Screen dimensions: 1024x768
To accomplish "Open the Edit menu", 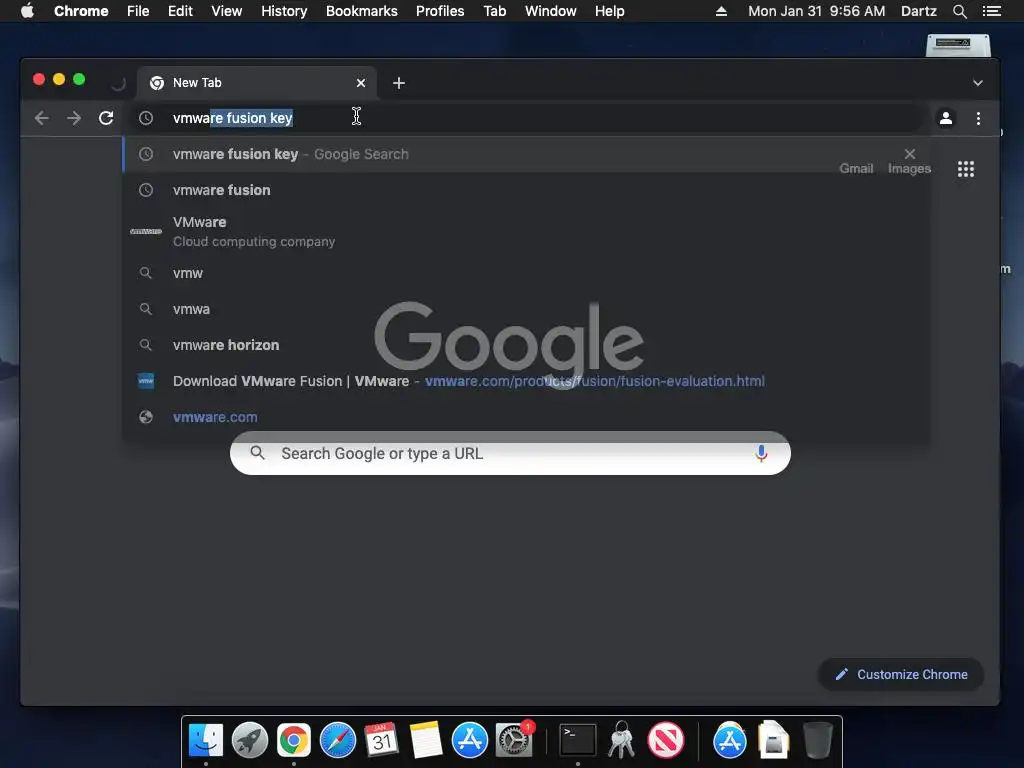I will [x=180, y=11].
